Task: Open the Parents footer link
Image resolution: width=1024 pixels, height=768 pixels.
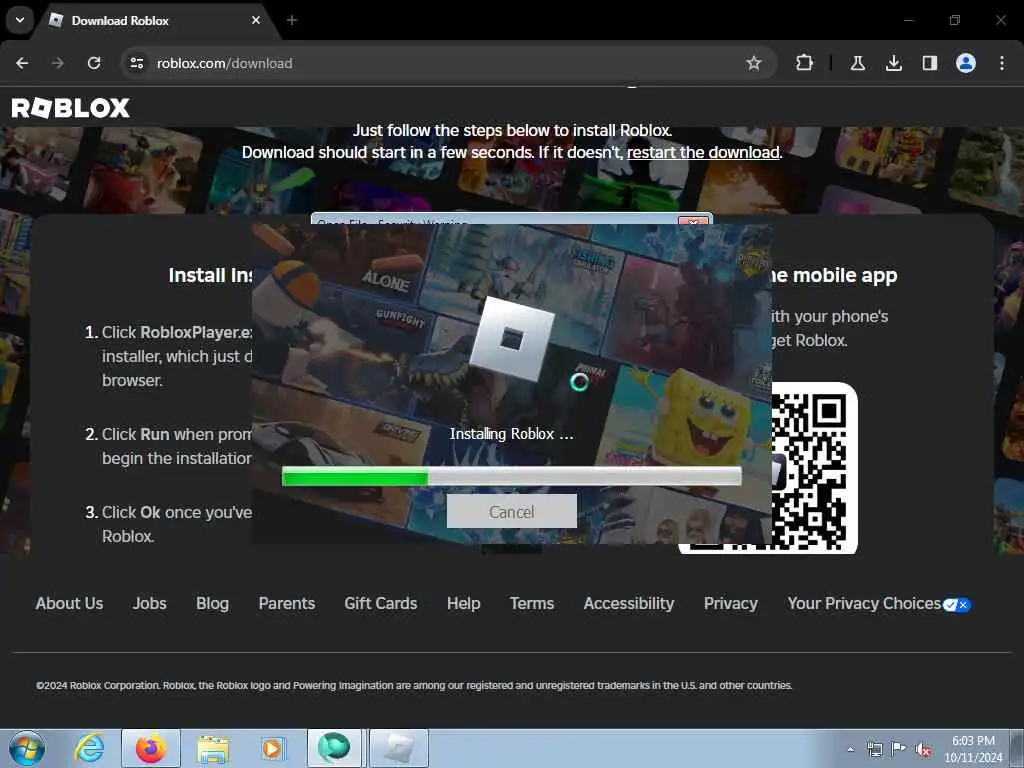Action: (287, 603)
